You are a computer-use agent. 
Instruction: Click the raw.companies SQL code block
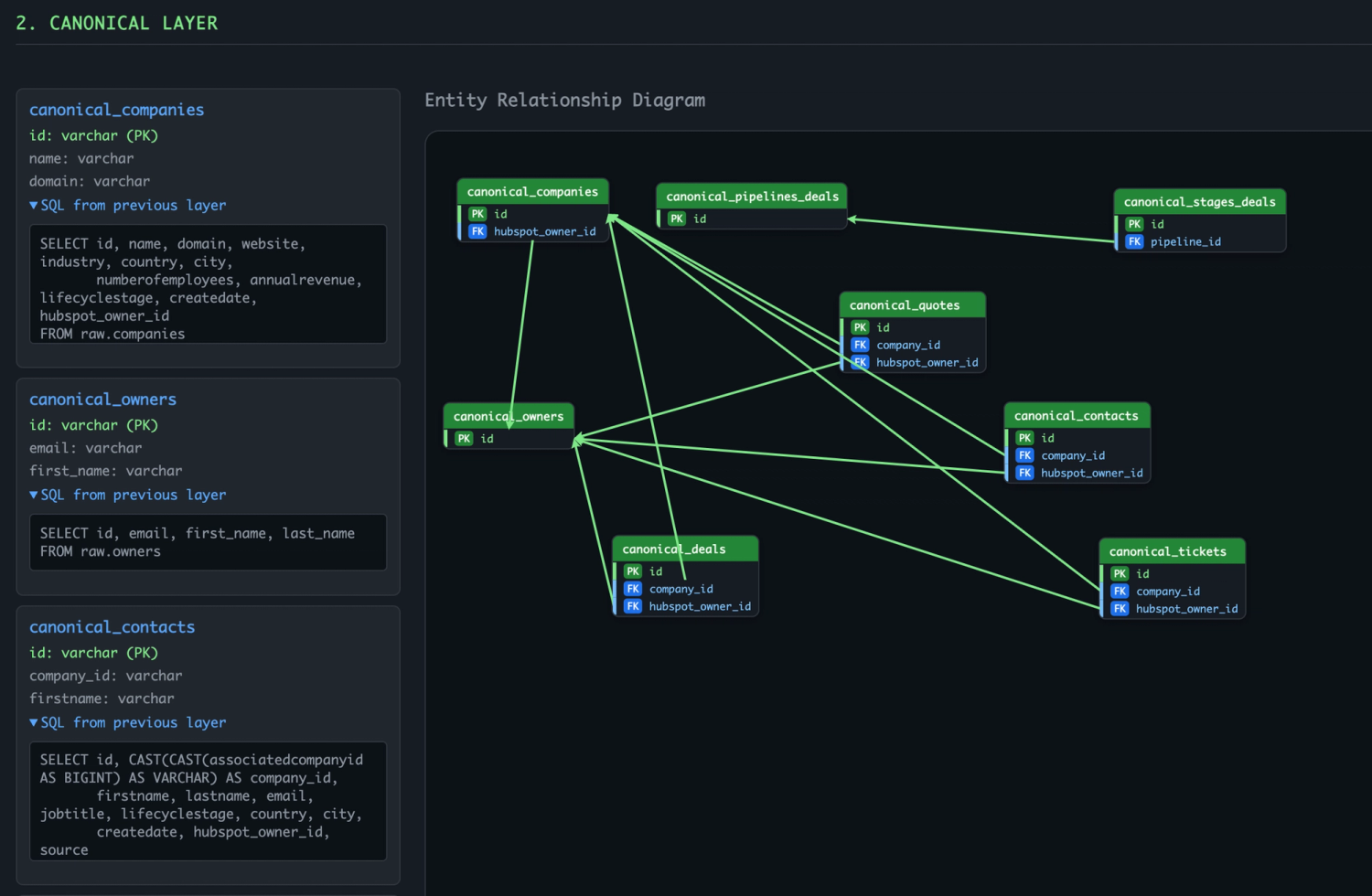(x=208, y=284)
